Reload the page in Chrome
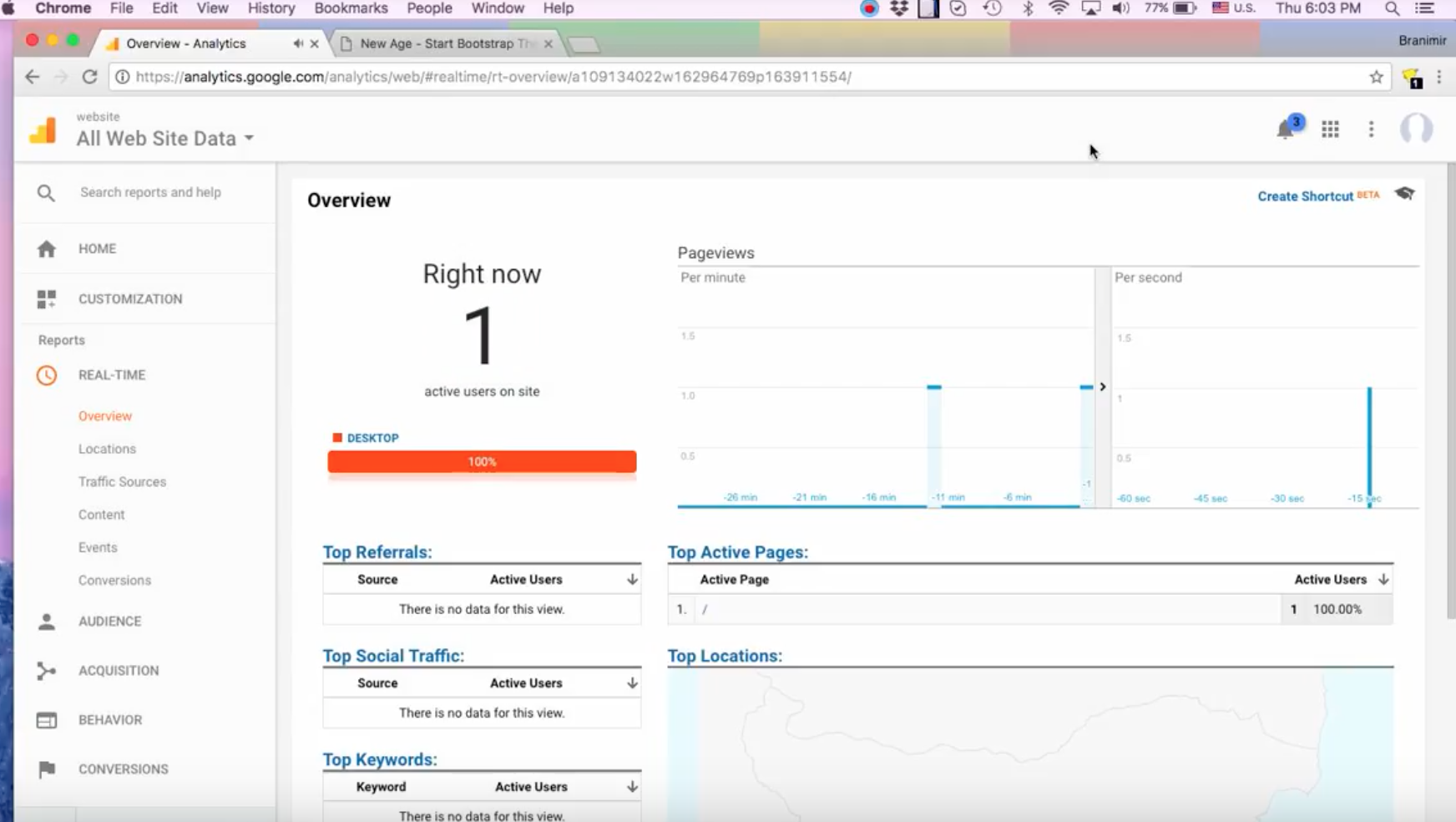 coord(89,77)
